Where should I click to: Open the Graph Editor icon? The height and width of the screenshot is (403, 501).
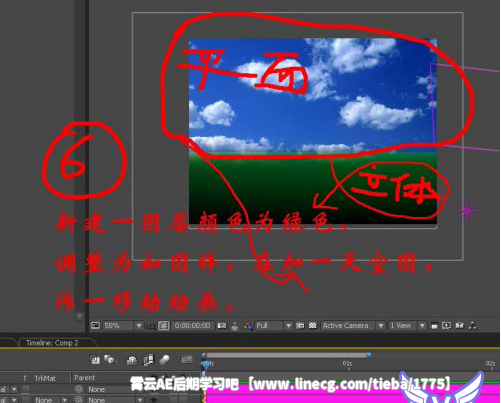186,360
